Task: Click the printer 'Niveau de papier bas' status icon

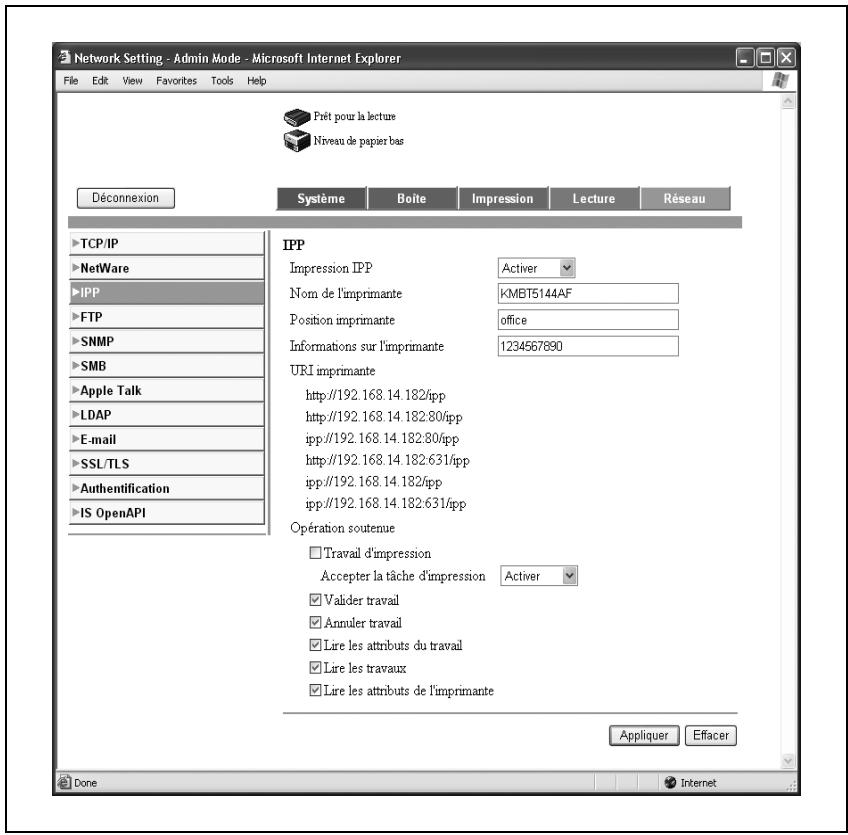Action: pyautogui.click(x=297, y=141)
